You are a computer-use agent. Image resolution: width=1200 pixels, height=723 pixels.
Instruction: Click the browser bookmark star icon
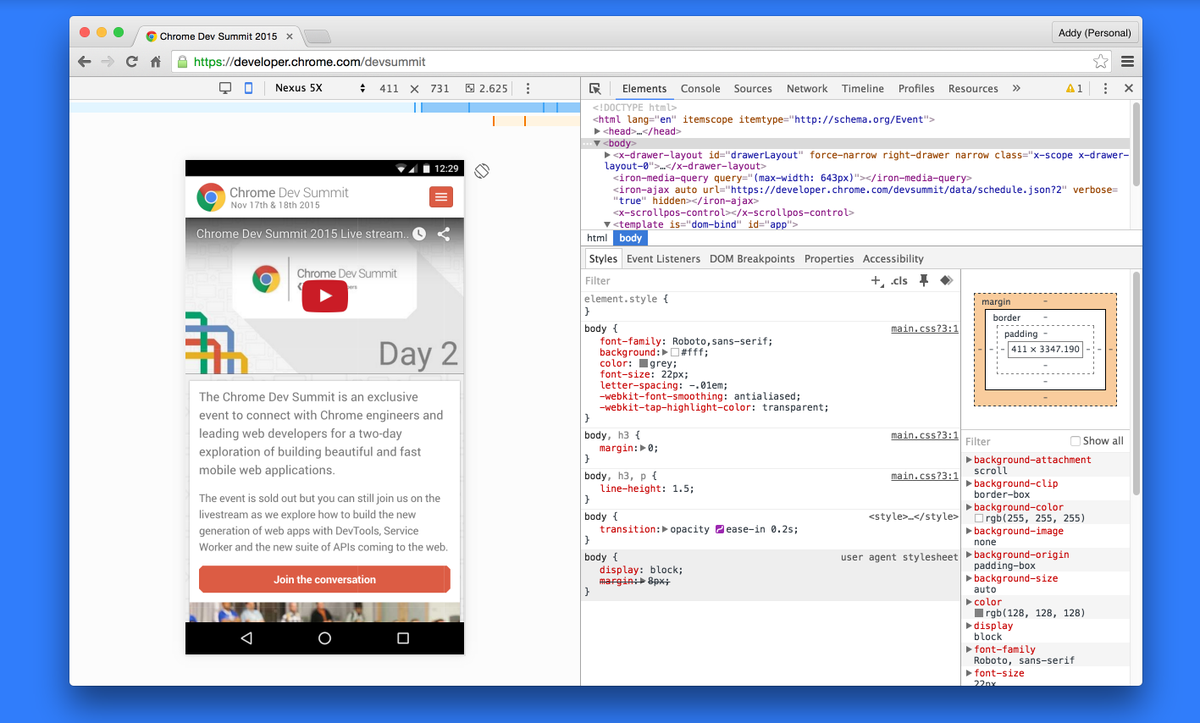point(1100,61)
